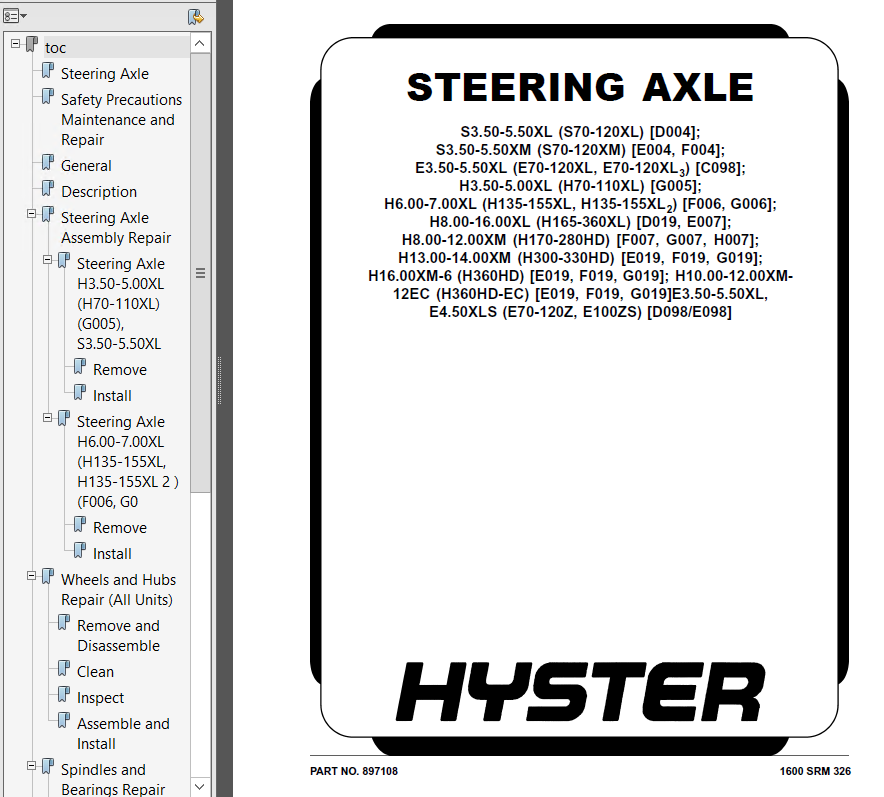
Task: Collapse Wheels and Hubs Repair section
Action: click(x=32, y=575)
